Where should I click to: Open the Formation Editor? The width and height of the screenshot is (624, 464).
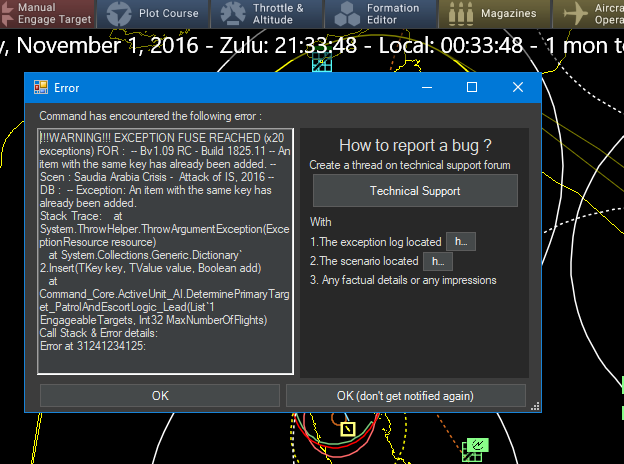click(381, 14)
